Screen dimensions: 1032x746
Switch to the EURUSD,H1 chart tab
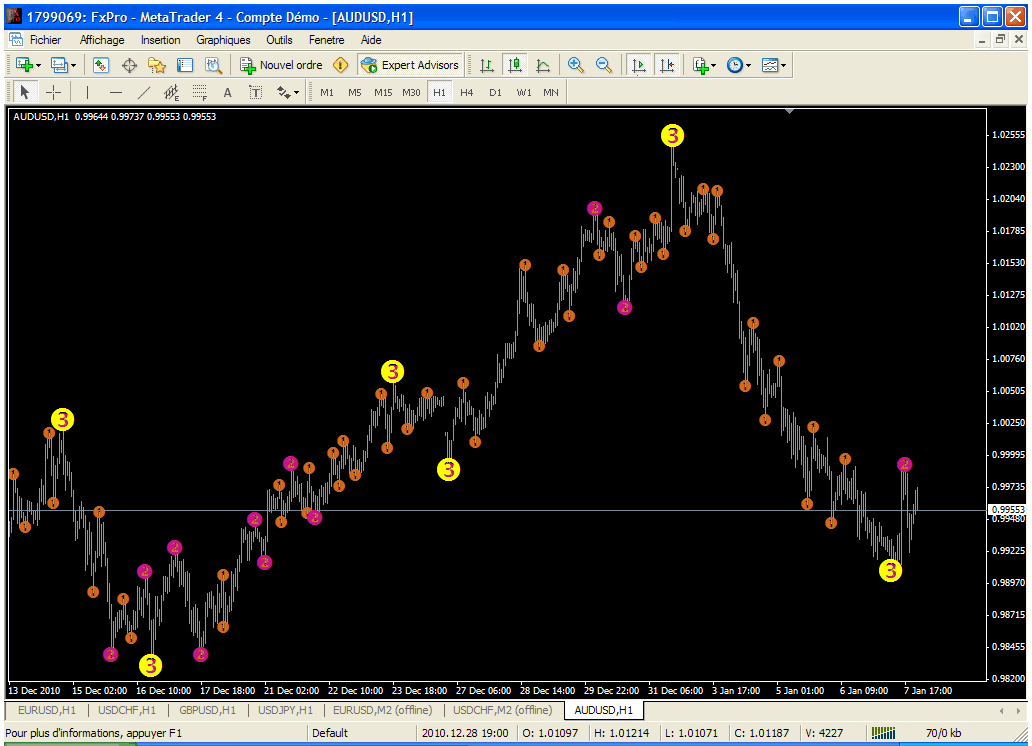click(46, 710)
